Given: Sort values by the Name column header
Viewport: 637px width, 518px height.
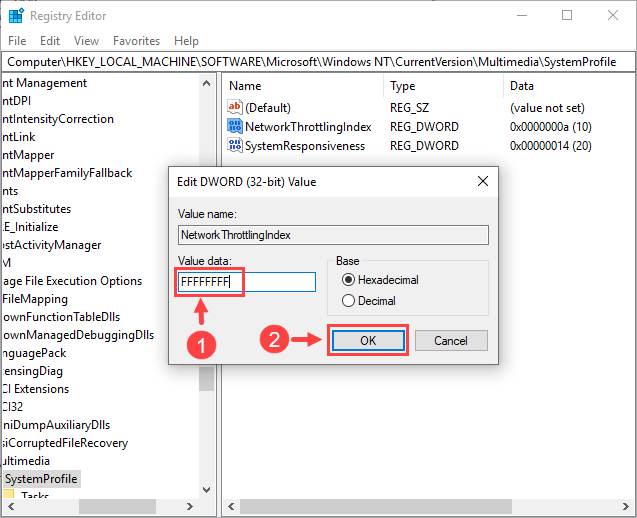Looking at the screenshot, I should click(x=245, y=86).
